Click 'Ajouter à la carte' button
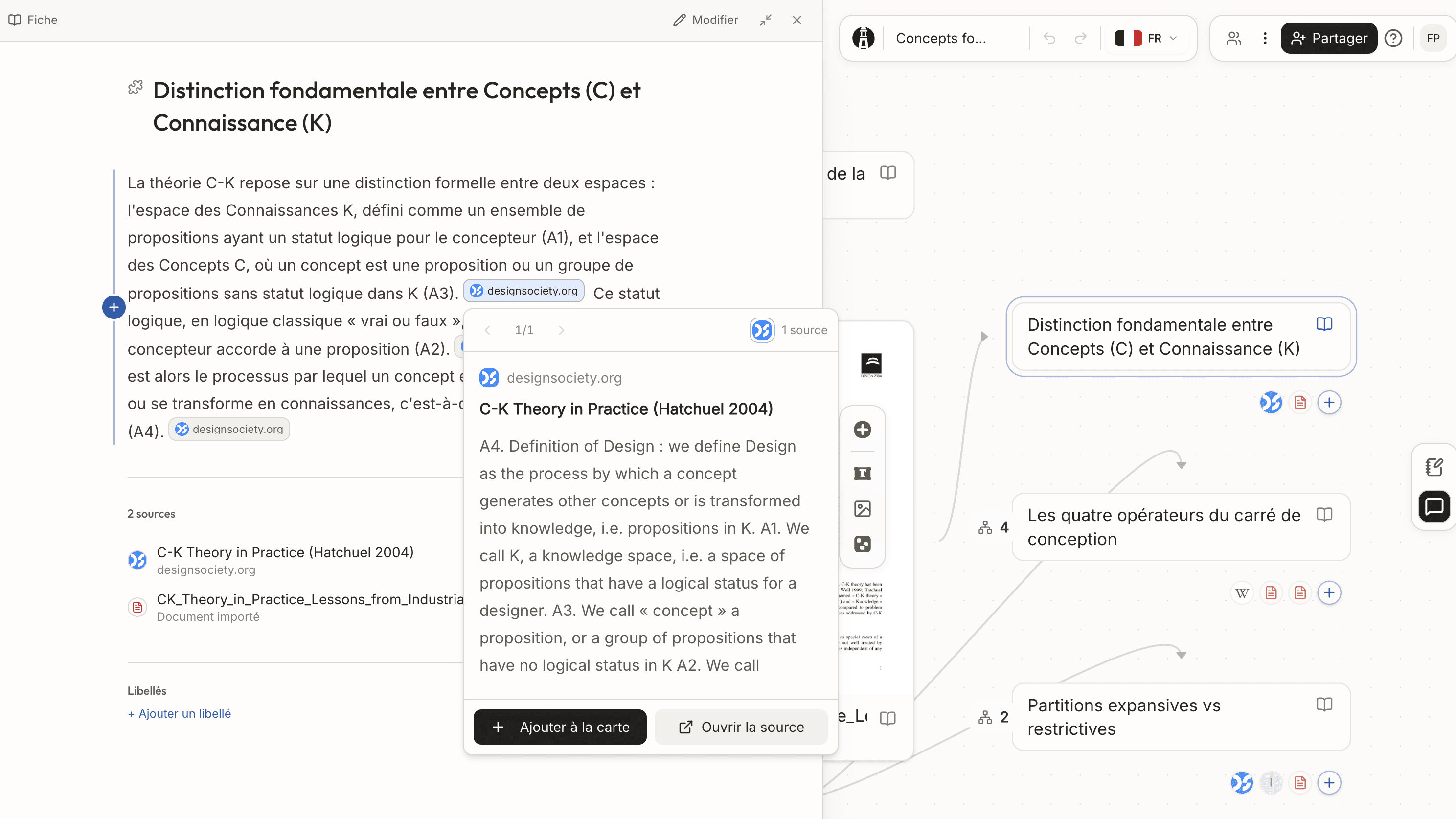This screenshot has height=819, width=1456. click(560, 727)
